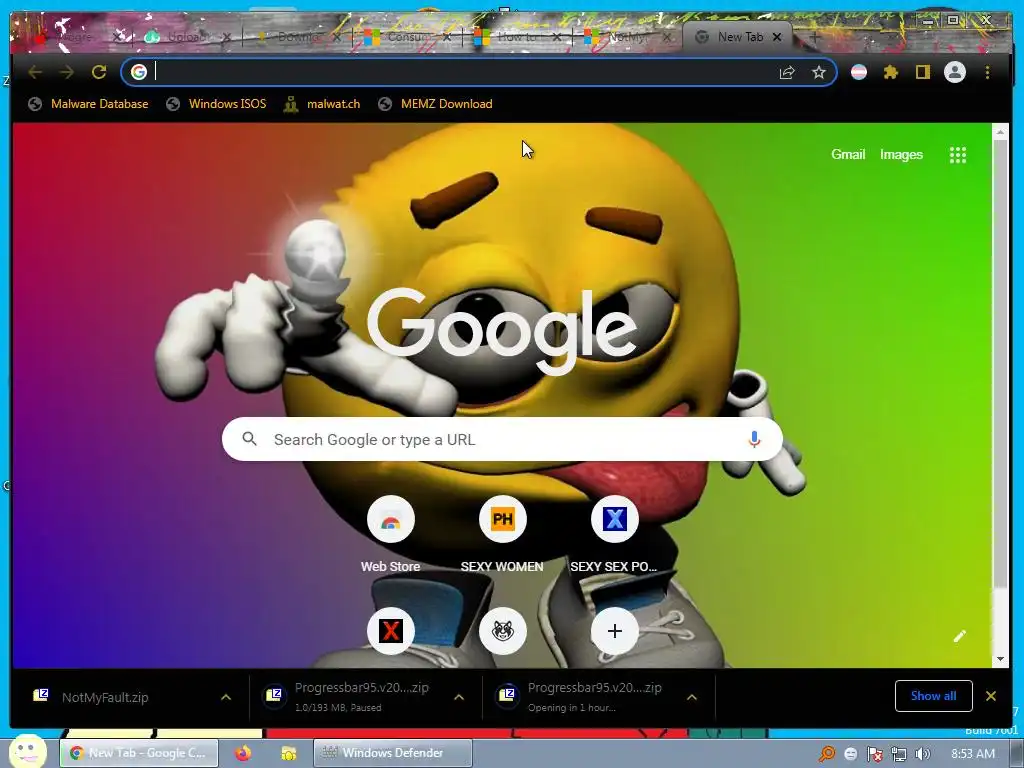Screen dimensions: 1024x768
Task: Click the Start button smiley
Action: [28, 751]
